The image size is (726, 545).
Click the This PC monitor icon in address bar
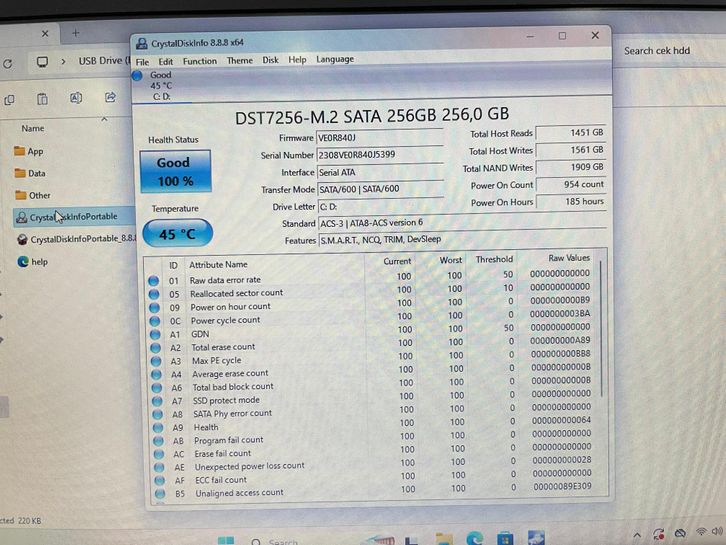tap(42, 62)
